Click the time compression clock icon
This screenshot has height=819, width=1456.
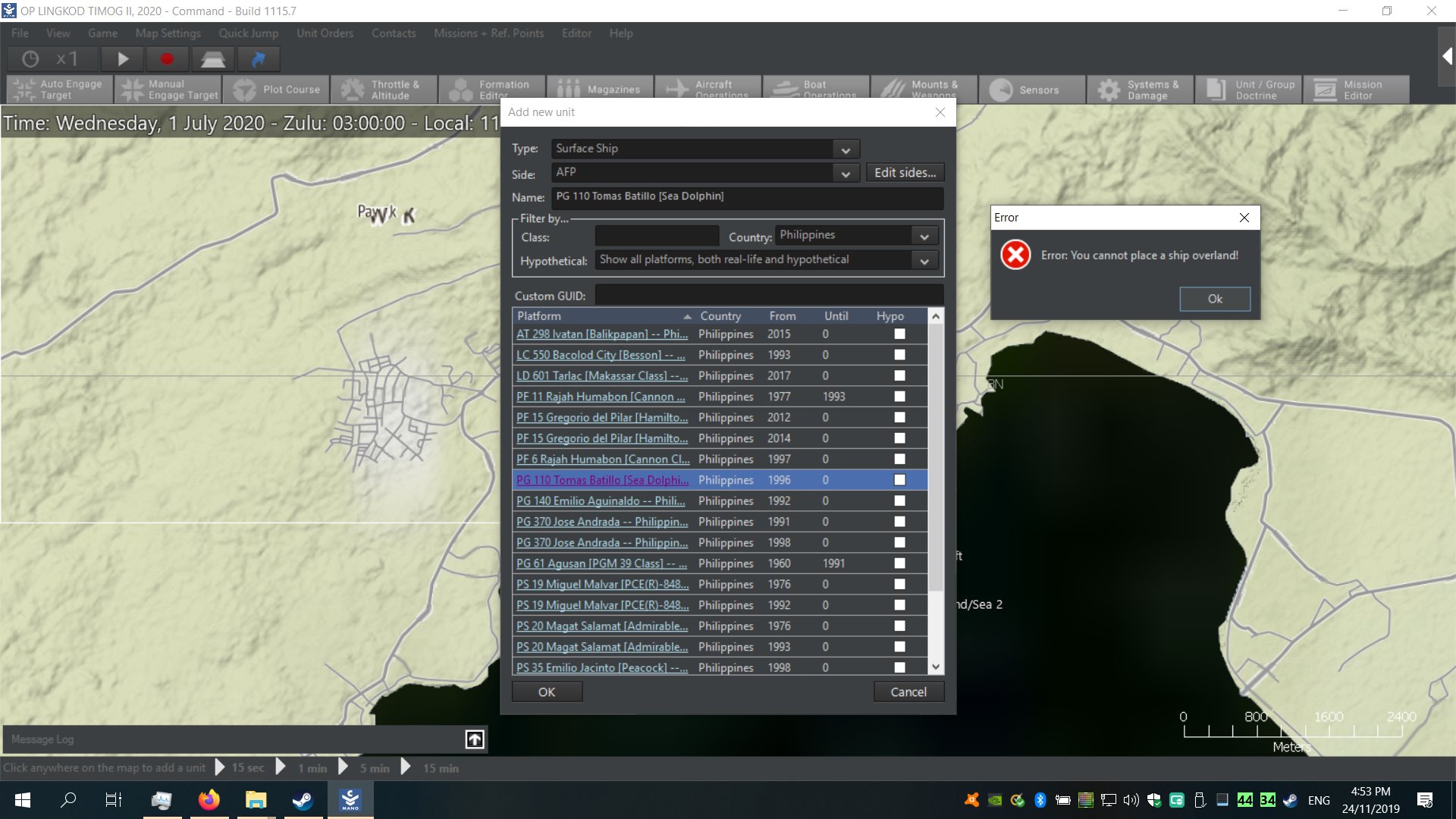(30, 59)
